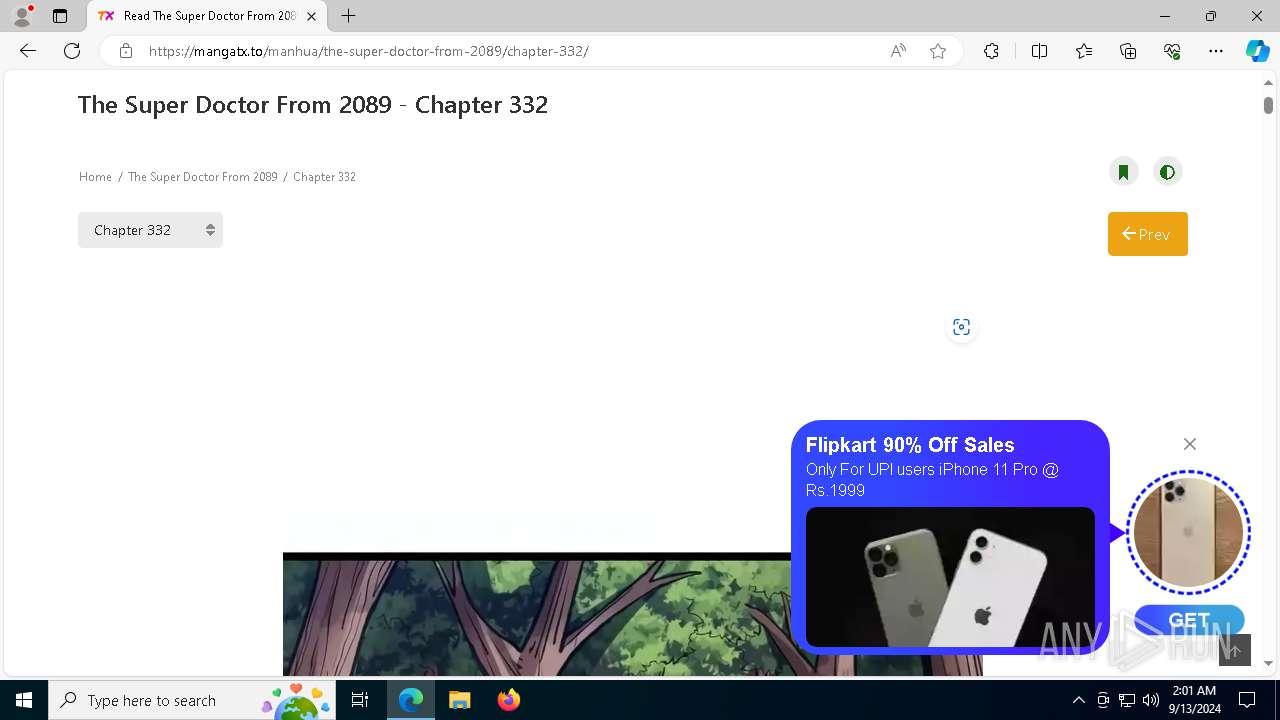Image resolution: width=1280 pixels, height=720 pixels.
Task: Open Settings and more menu
Action: pos(1216,51)
